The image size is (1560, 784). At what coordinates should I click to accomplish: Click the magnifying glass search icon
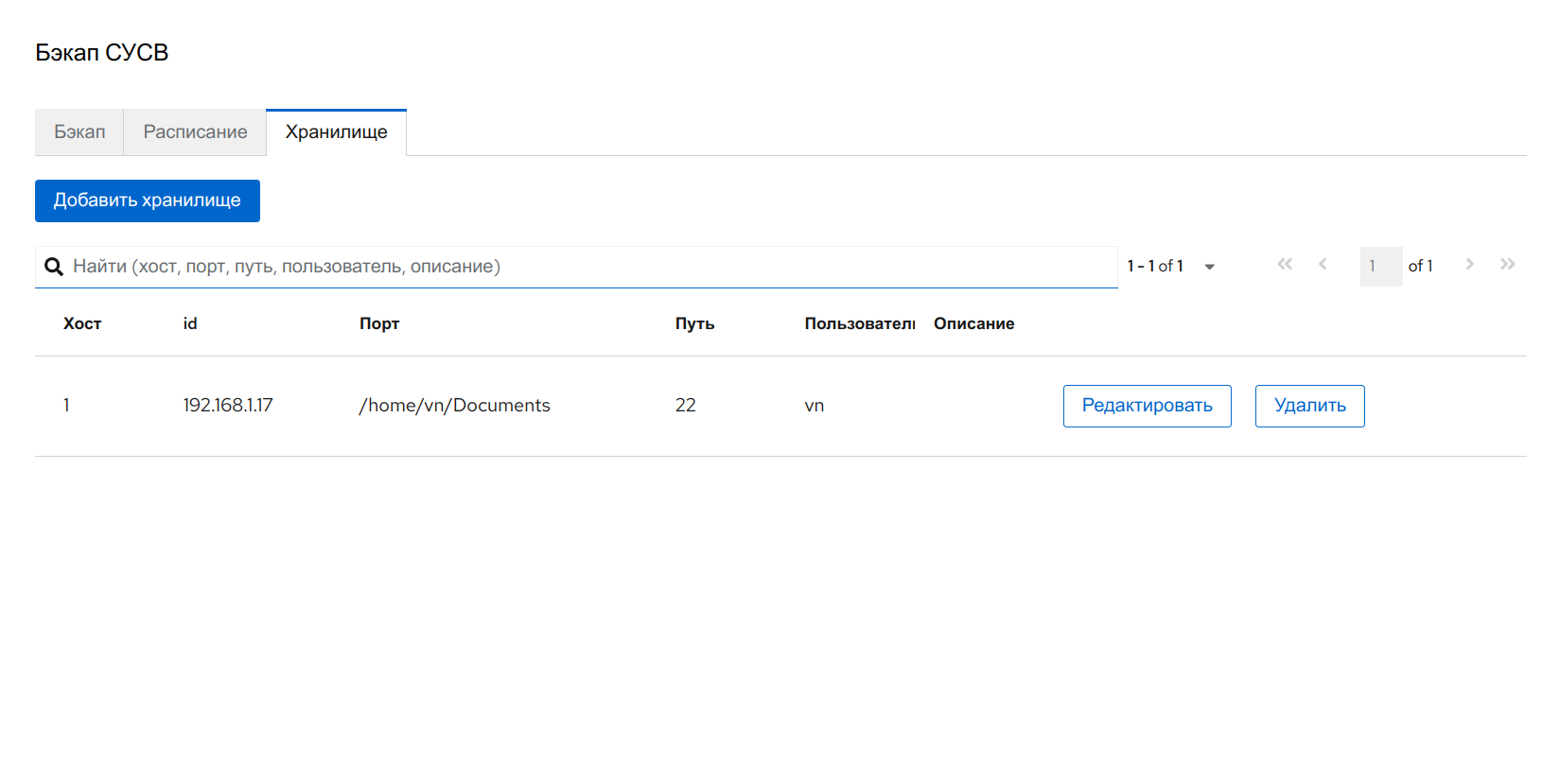pos(54,267)
